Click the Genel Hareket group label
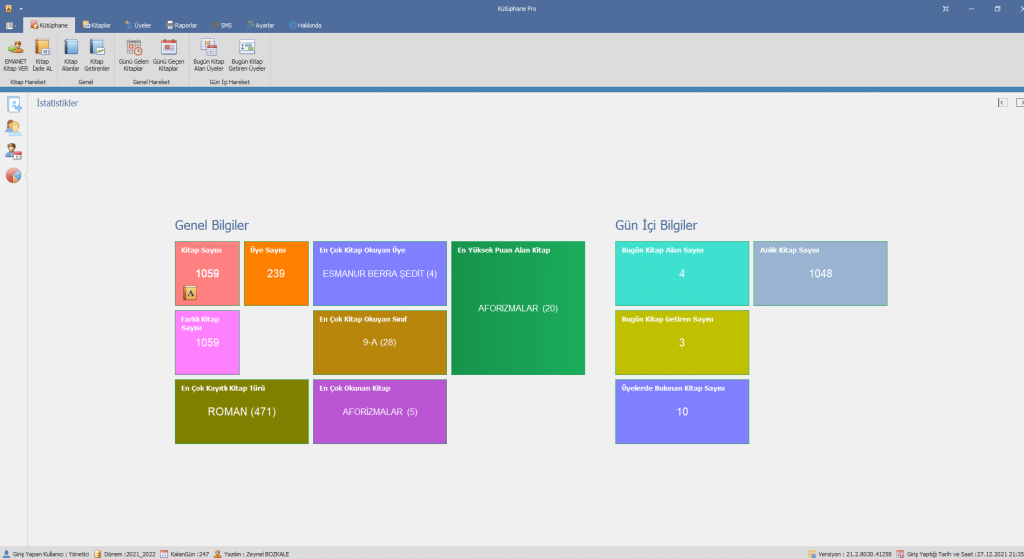The width and height of the screenshot is (1024, 559). [152, 82]
